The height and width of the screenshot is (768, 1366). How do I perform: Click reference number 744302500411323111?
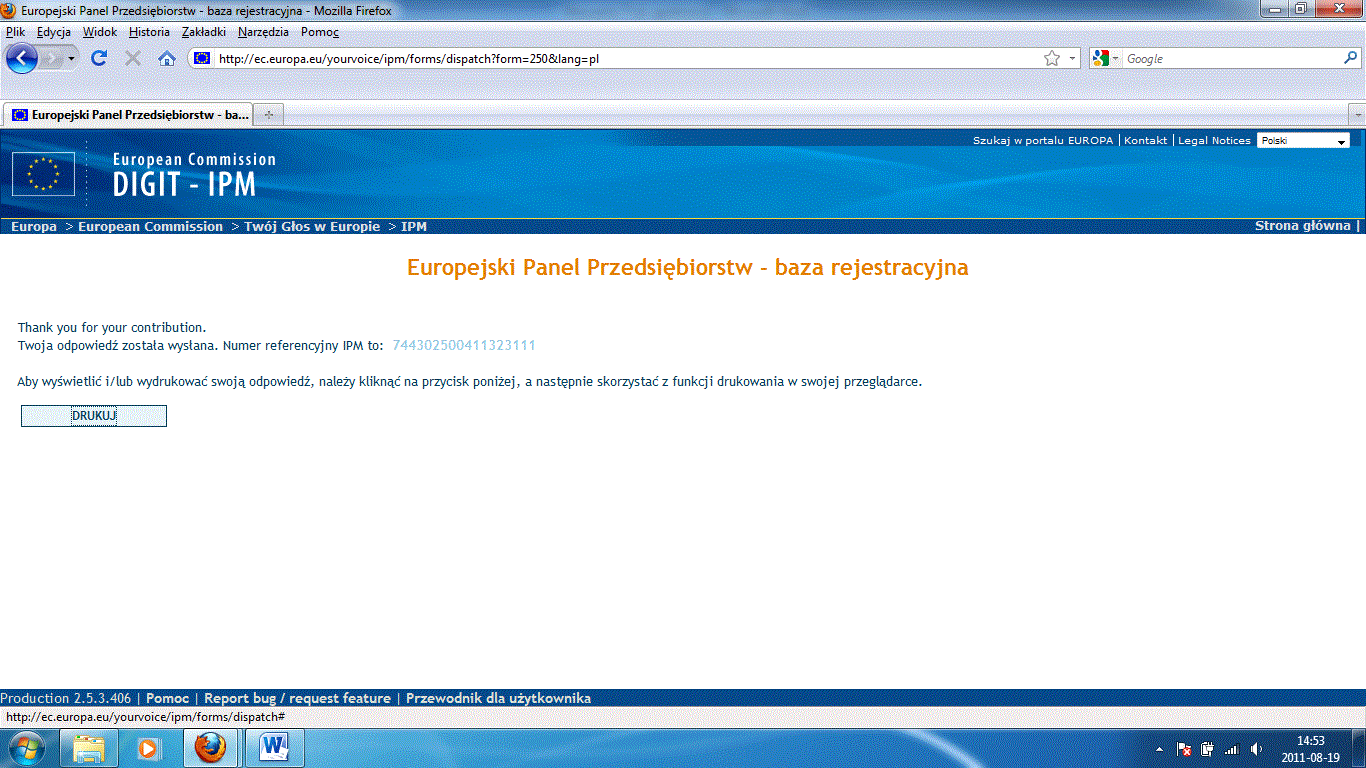(464, 345)
